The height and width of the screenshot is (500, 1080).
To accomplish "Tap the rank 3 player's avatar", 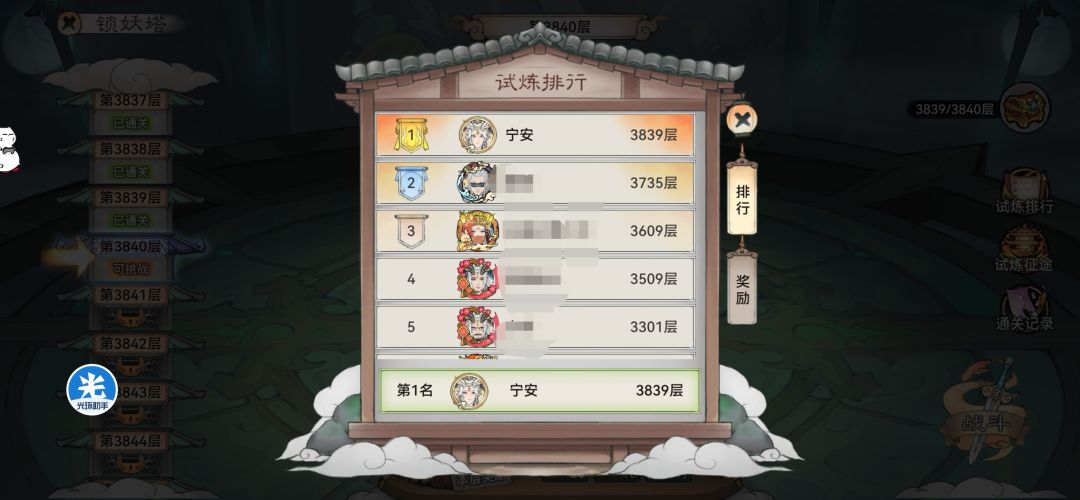I will click(x=475, y=231).
